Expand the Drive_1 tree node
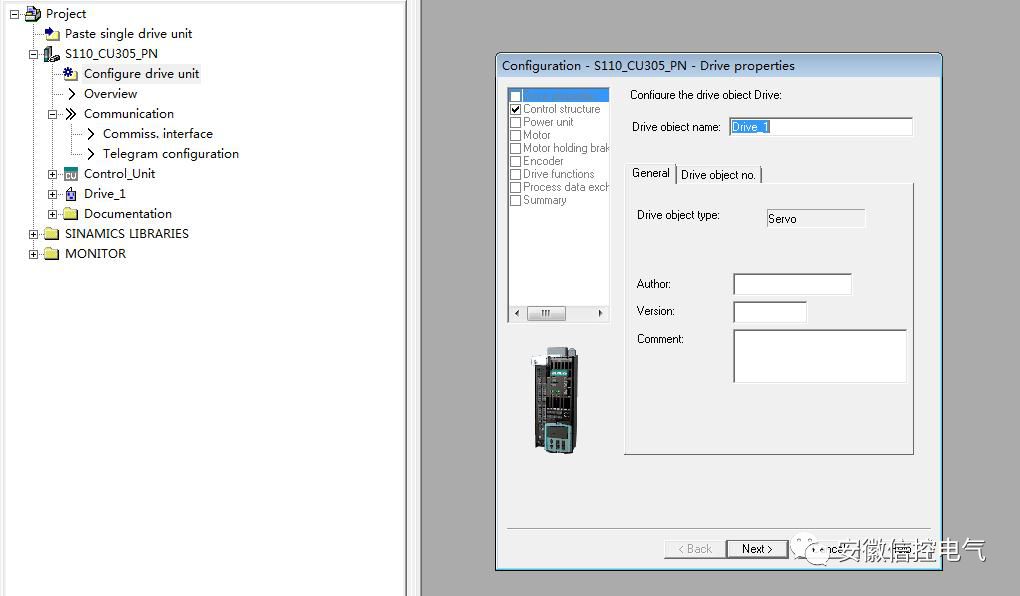The image size is (1020, 596). [52, 194]
